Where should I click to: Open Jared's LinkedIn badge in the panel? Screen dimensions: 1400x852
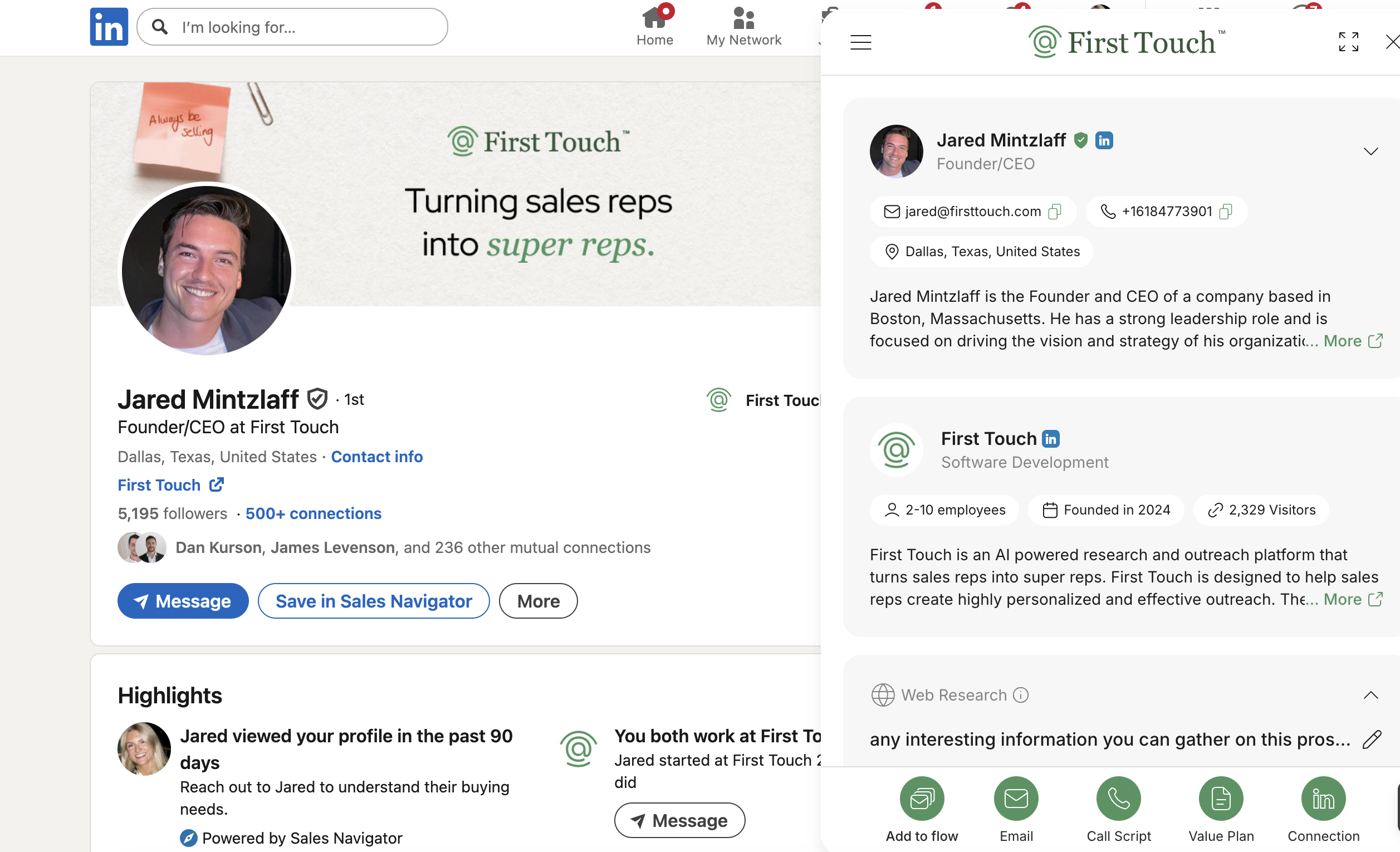pos(1104,140)
